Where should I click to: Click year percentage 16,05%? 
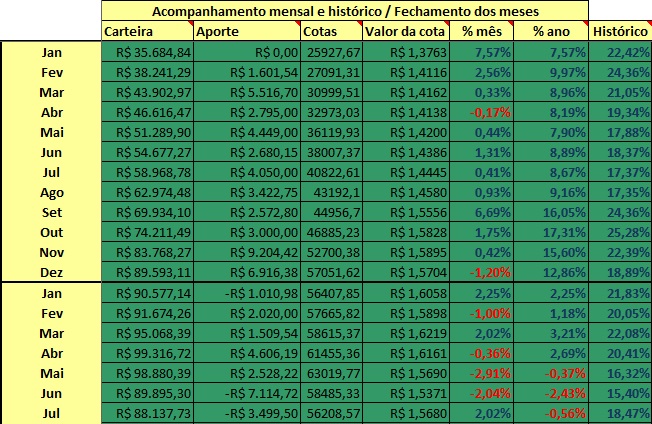click(551, 212)
